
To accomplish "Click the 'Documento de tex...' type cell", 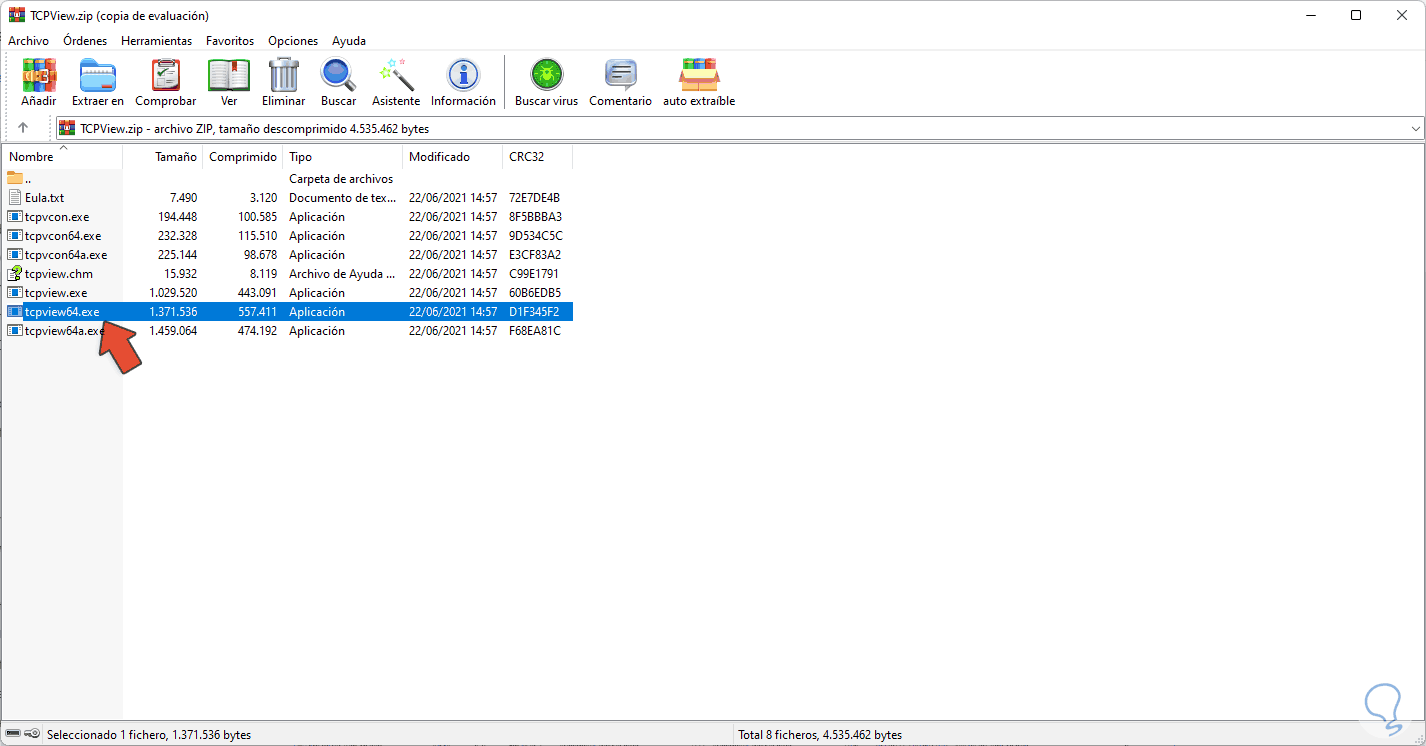I will pos(342,198).
